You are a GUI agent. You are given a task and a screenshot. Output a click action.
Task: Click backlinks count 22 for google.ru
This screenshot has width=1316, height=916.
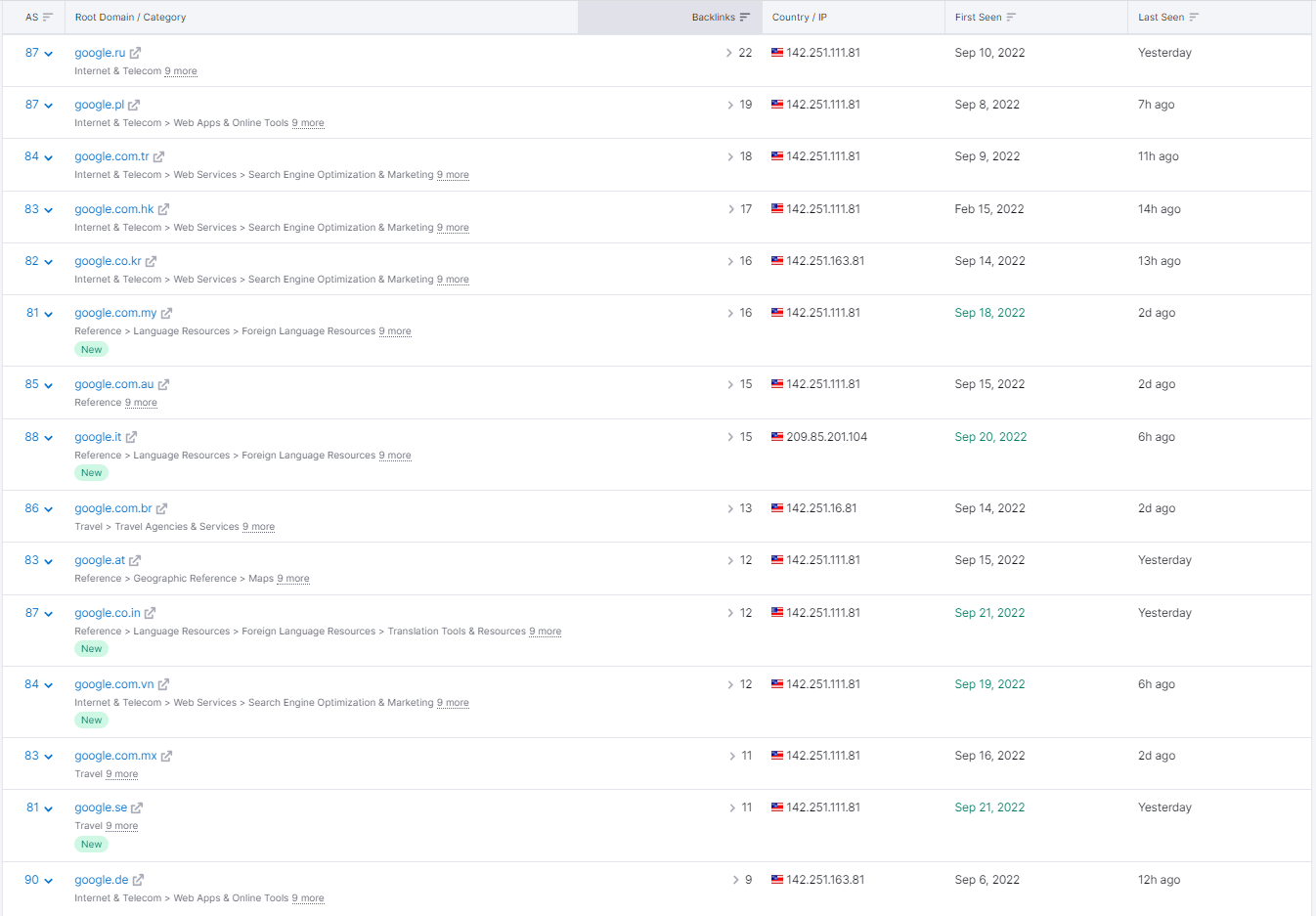click(x=746, y=53)
